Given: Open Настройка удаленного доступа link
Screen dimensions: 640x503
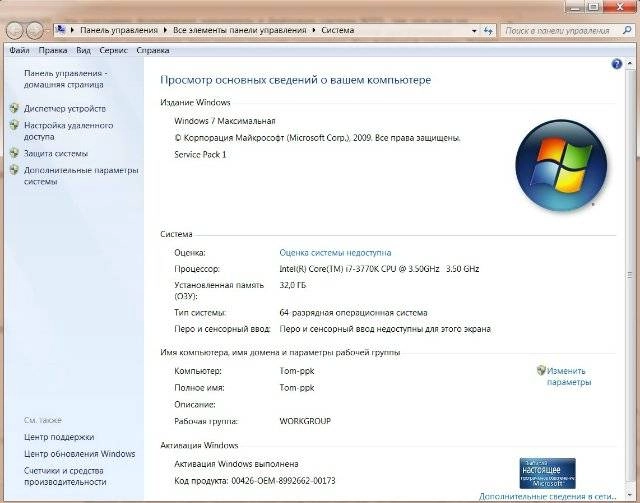Looking at the screenshot, I should [69, 131].
